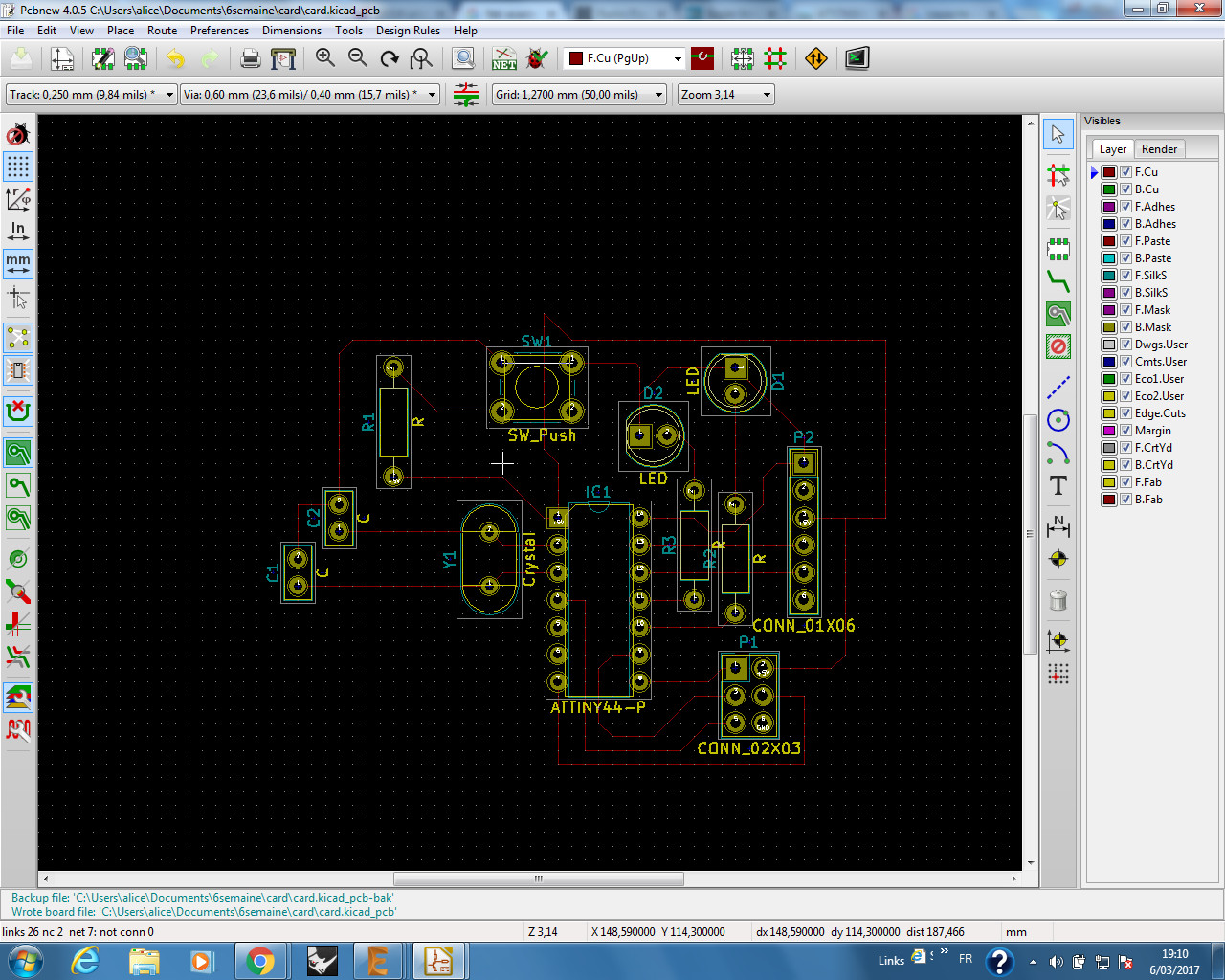Viewport: 1225px width, 980px height.
Task: Click the Print board icon
Action: [x=251, y=59]
